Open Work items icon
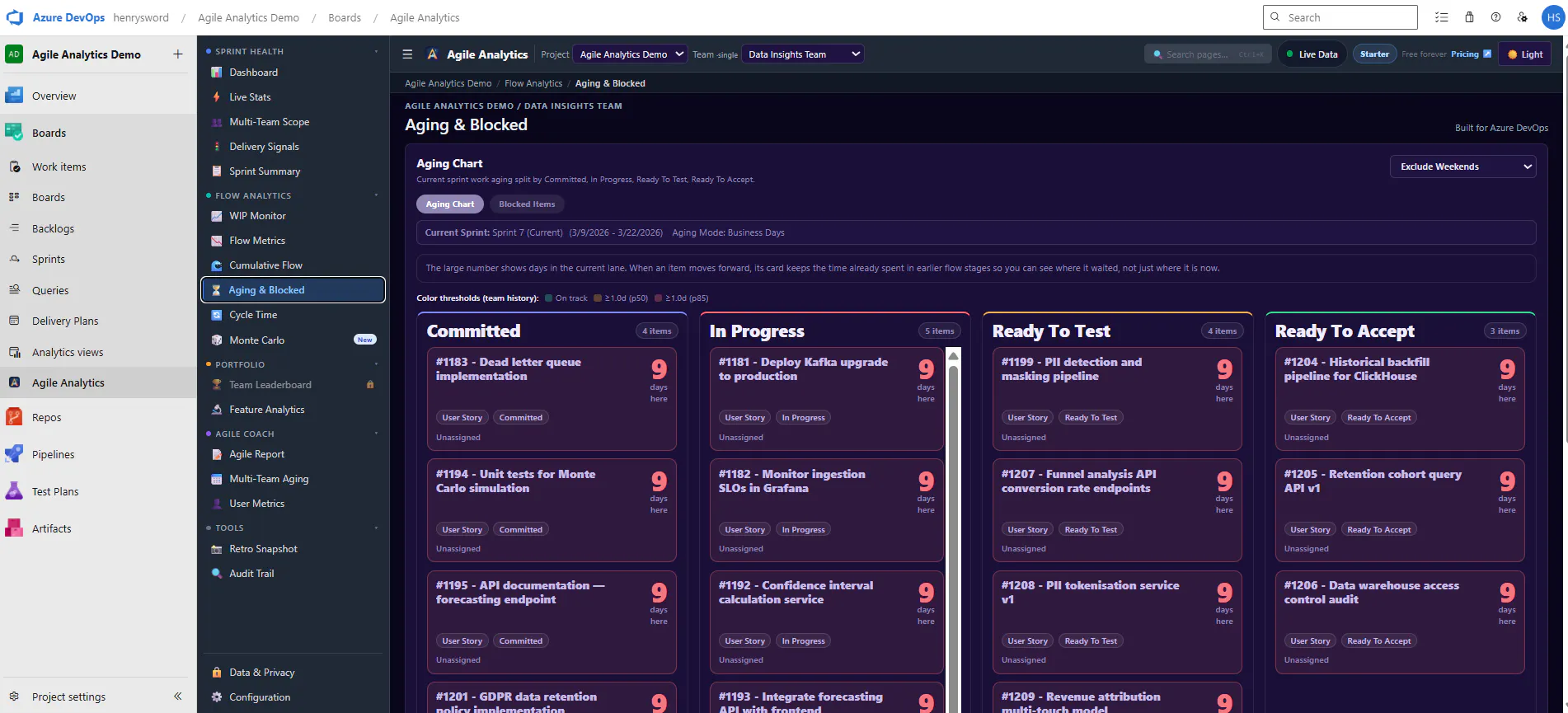 14,167
